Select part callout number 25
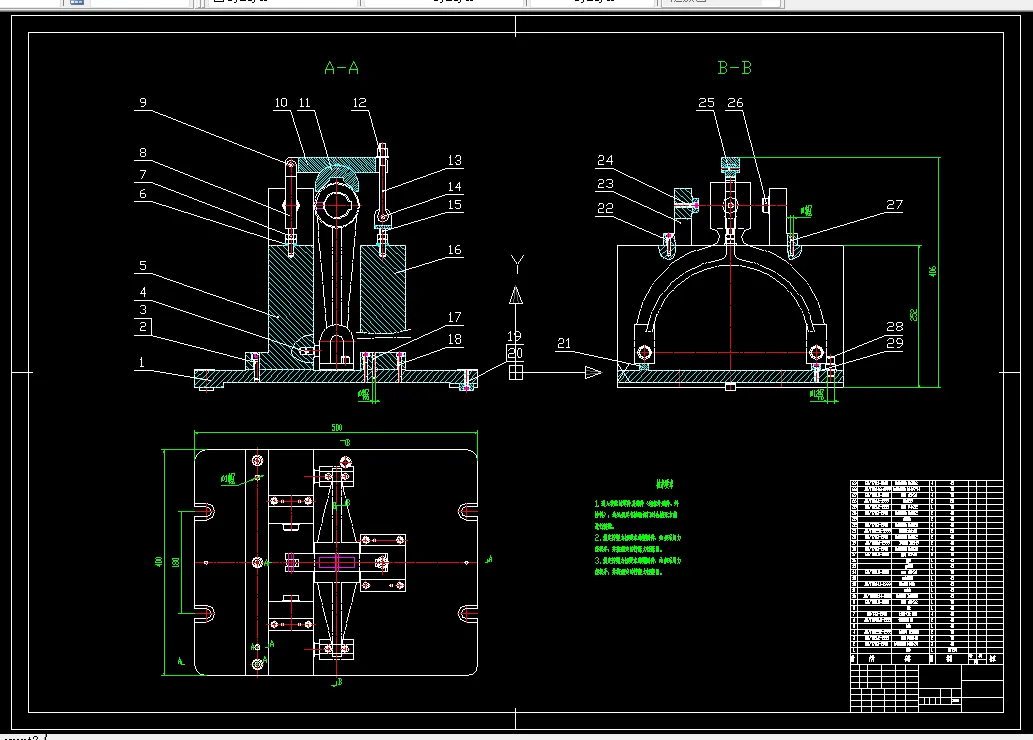Screen dimensions: 1033x740 (706, 103)
